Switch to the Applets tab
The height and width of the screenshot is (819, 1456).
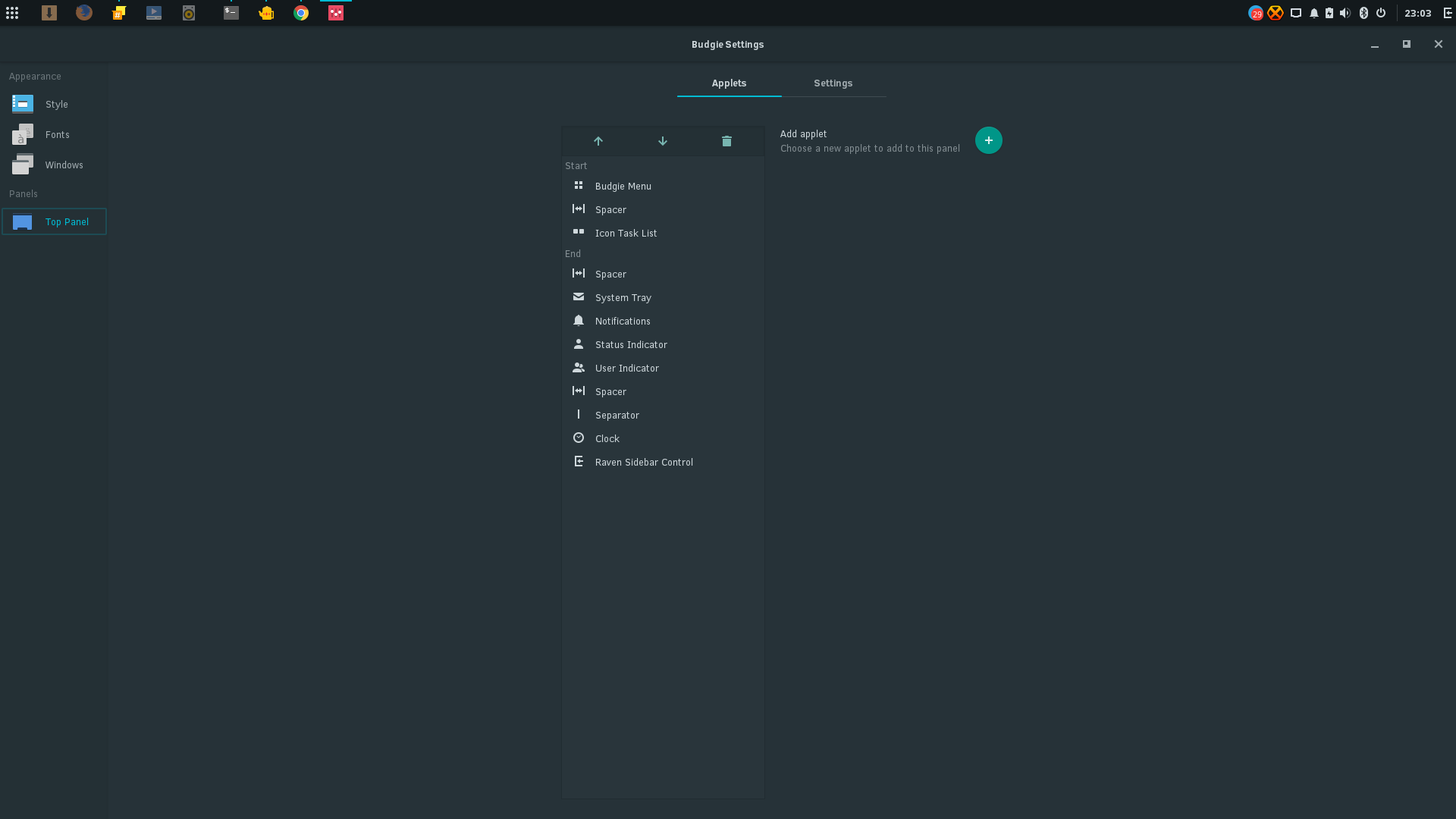(729, 83)
